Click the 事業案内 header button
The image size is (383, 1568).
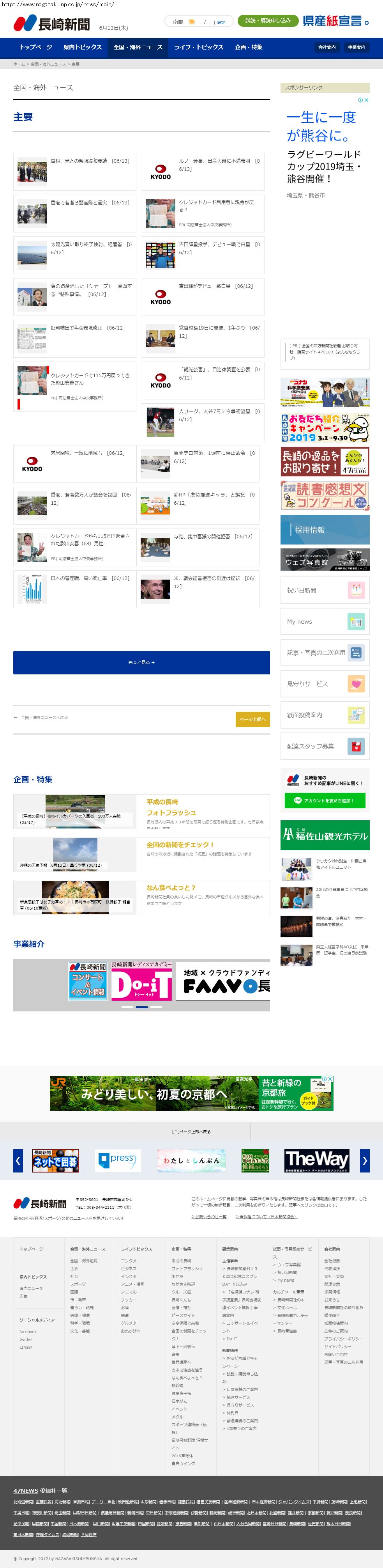[357, 47]
